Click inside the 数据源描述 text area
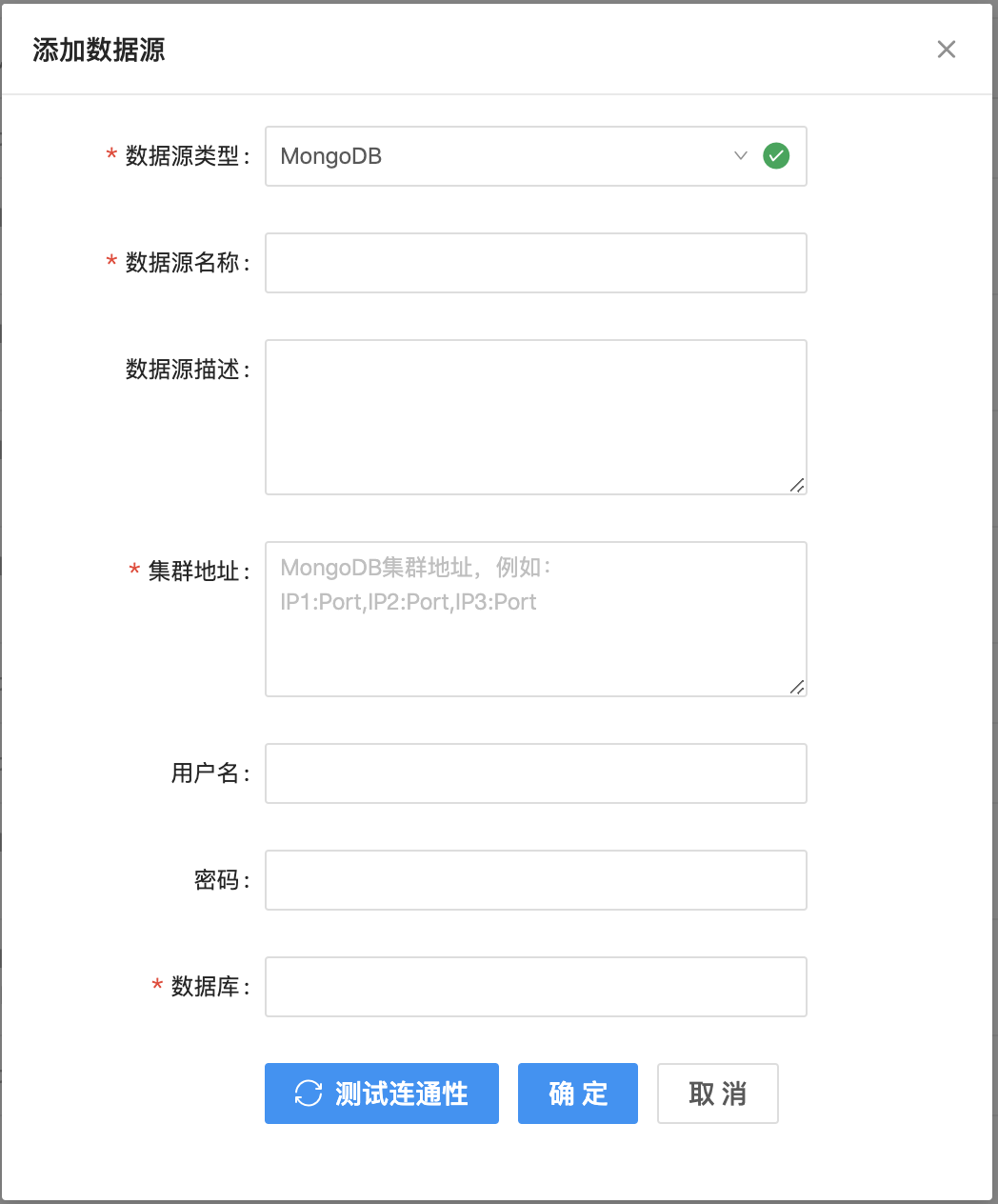 coord(535,416)
